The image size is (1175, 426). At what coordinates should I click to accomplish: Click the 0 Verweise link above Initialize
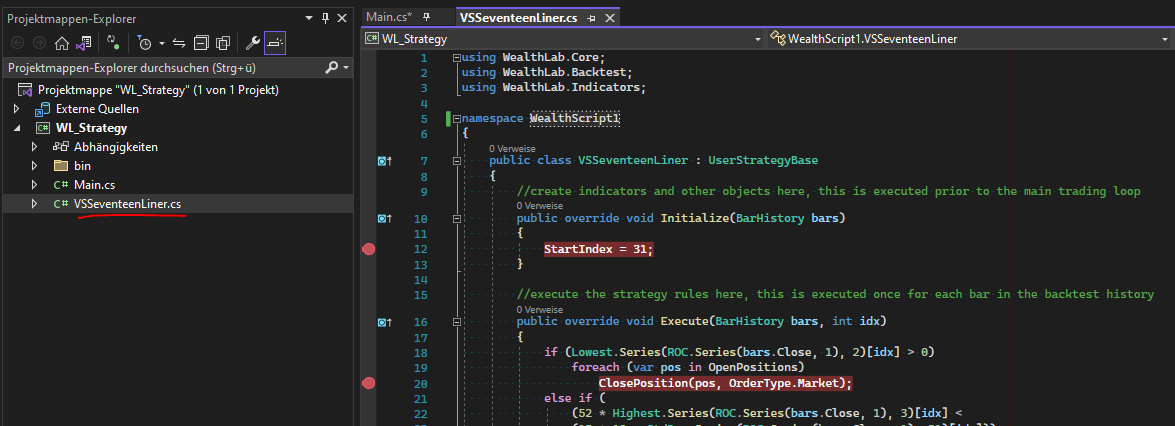click(x=539, y=205)
